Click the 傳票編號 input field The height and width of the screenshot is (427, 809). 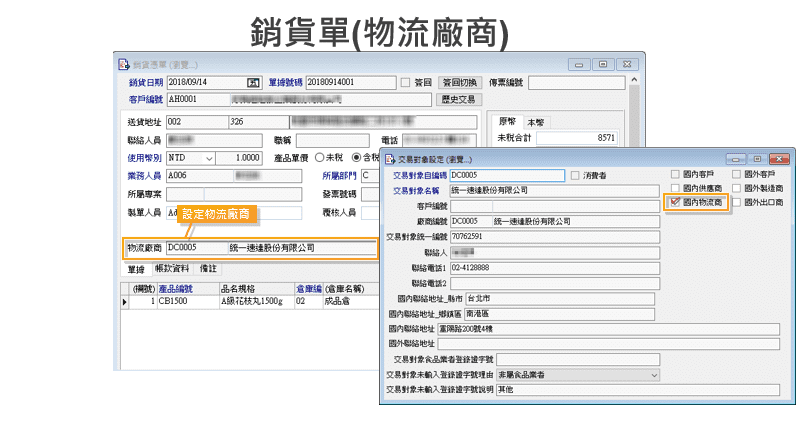[577, 83]
